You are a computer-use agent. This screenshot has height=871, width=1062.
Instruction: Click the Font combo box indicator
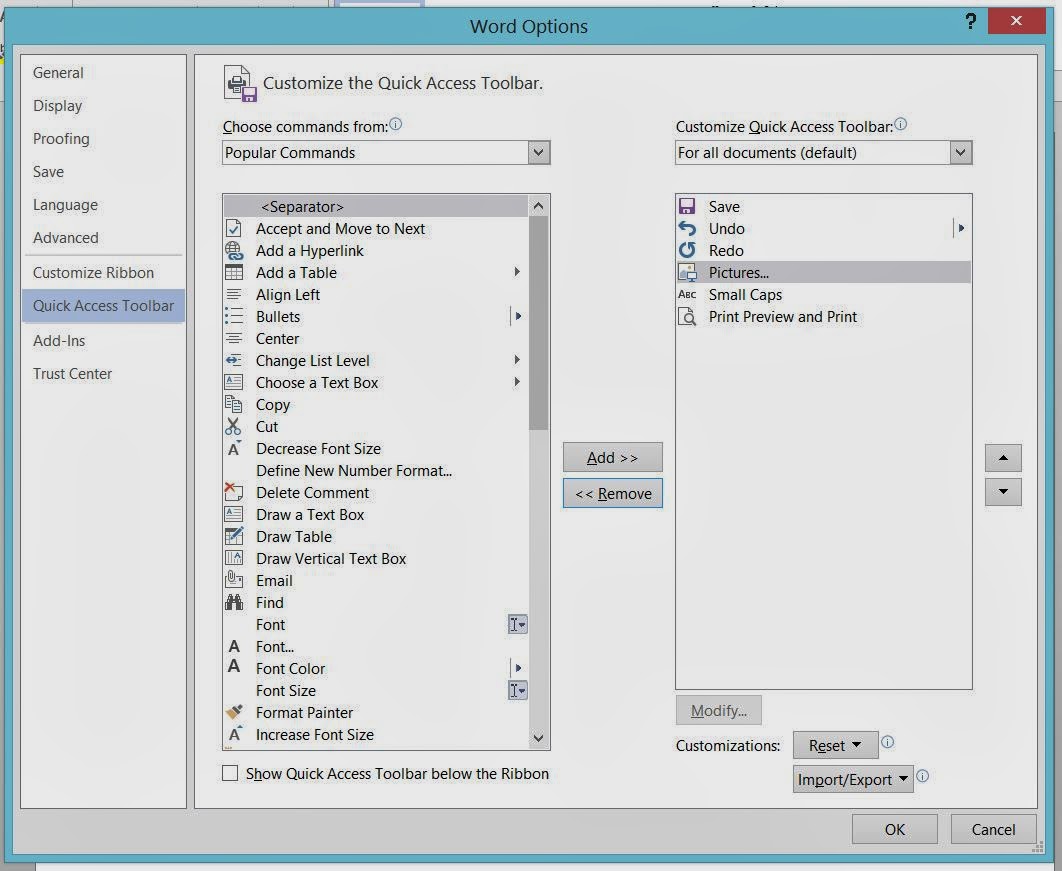pyautogui.click(x=517, y=624)
